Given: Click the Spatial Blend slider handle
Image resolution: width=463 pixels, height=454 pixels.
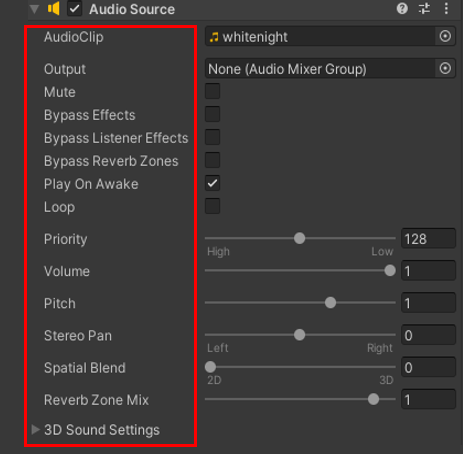Looking at the screenshot, I should pos(210,367).
